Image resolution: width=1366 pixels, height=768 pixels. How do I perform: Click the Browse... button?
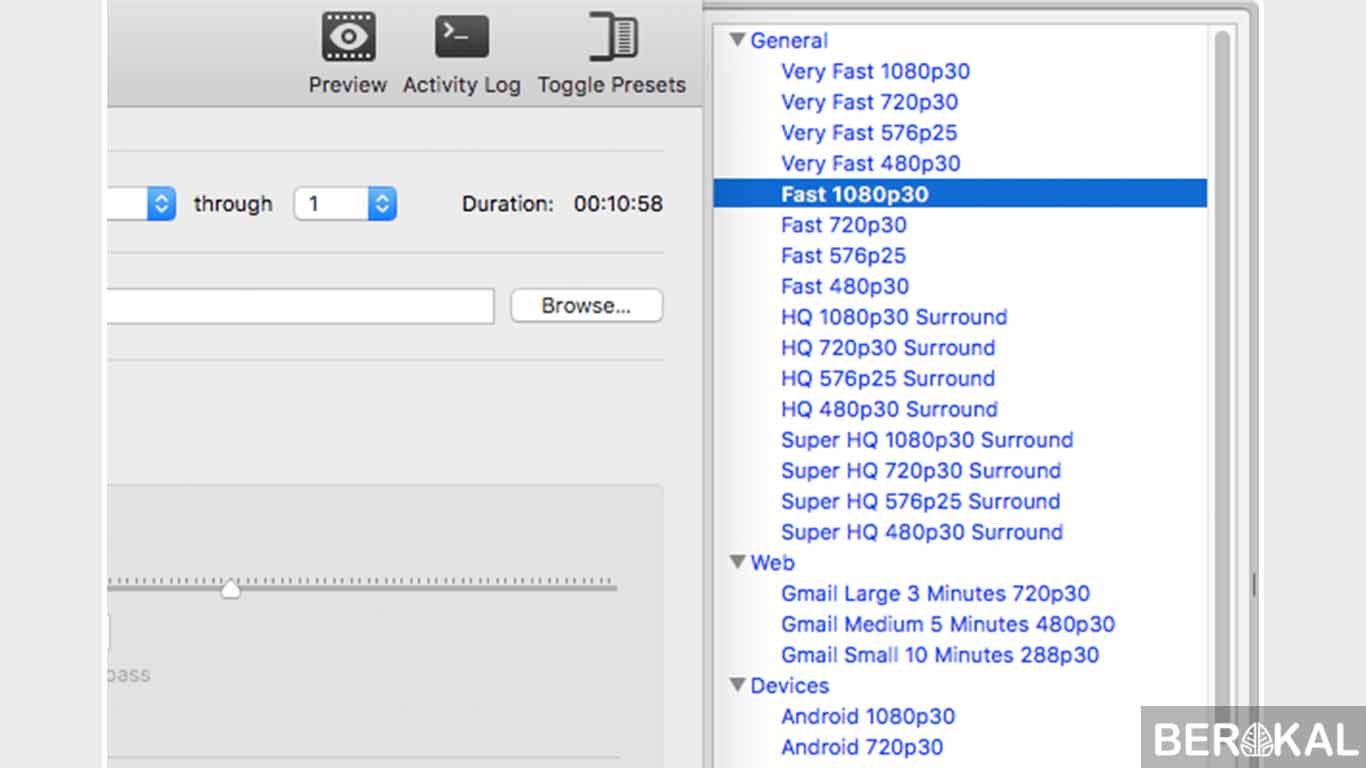587,306
